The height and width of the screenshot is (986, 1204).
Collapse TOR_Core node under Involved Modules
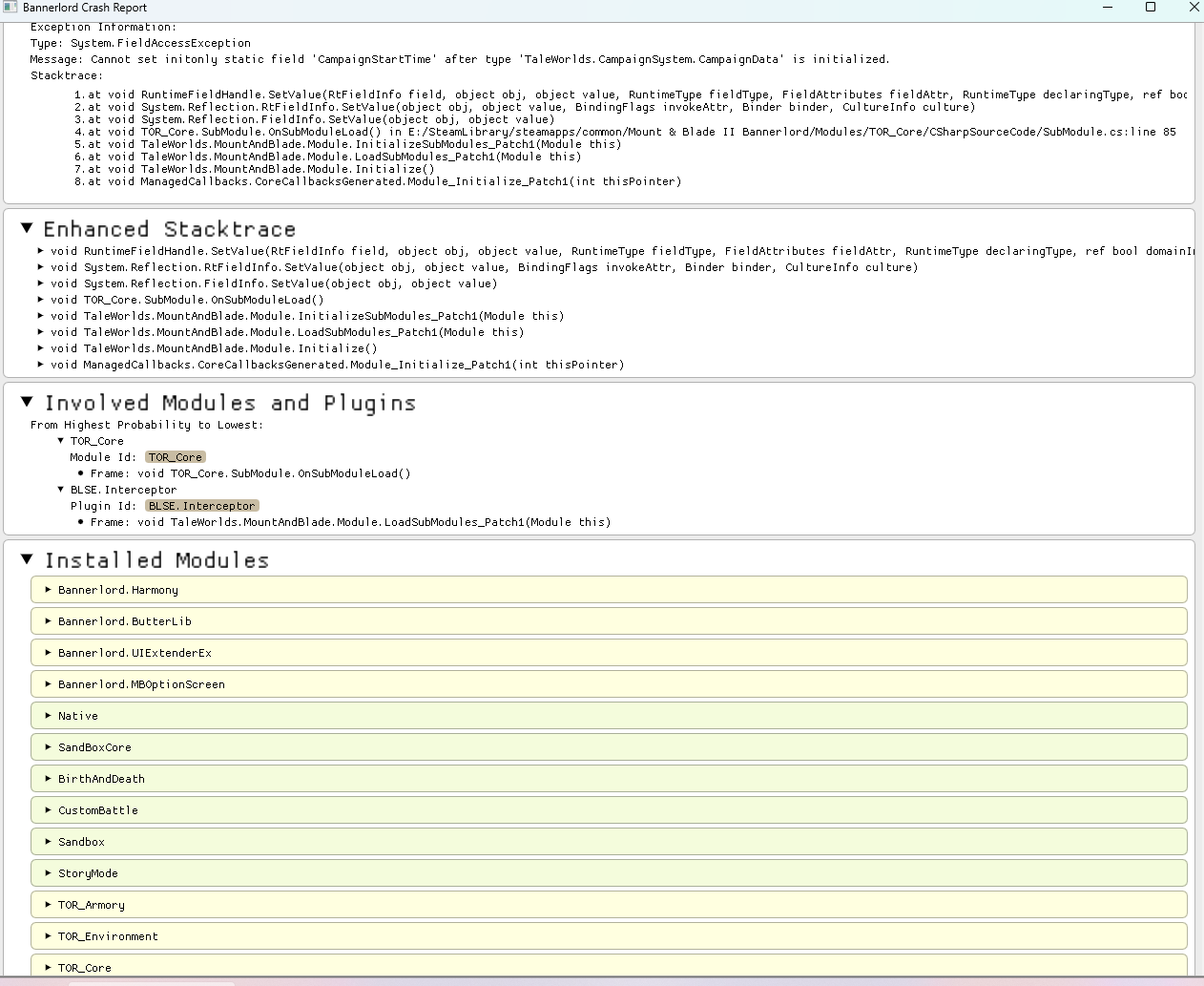pos(61,441)
